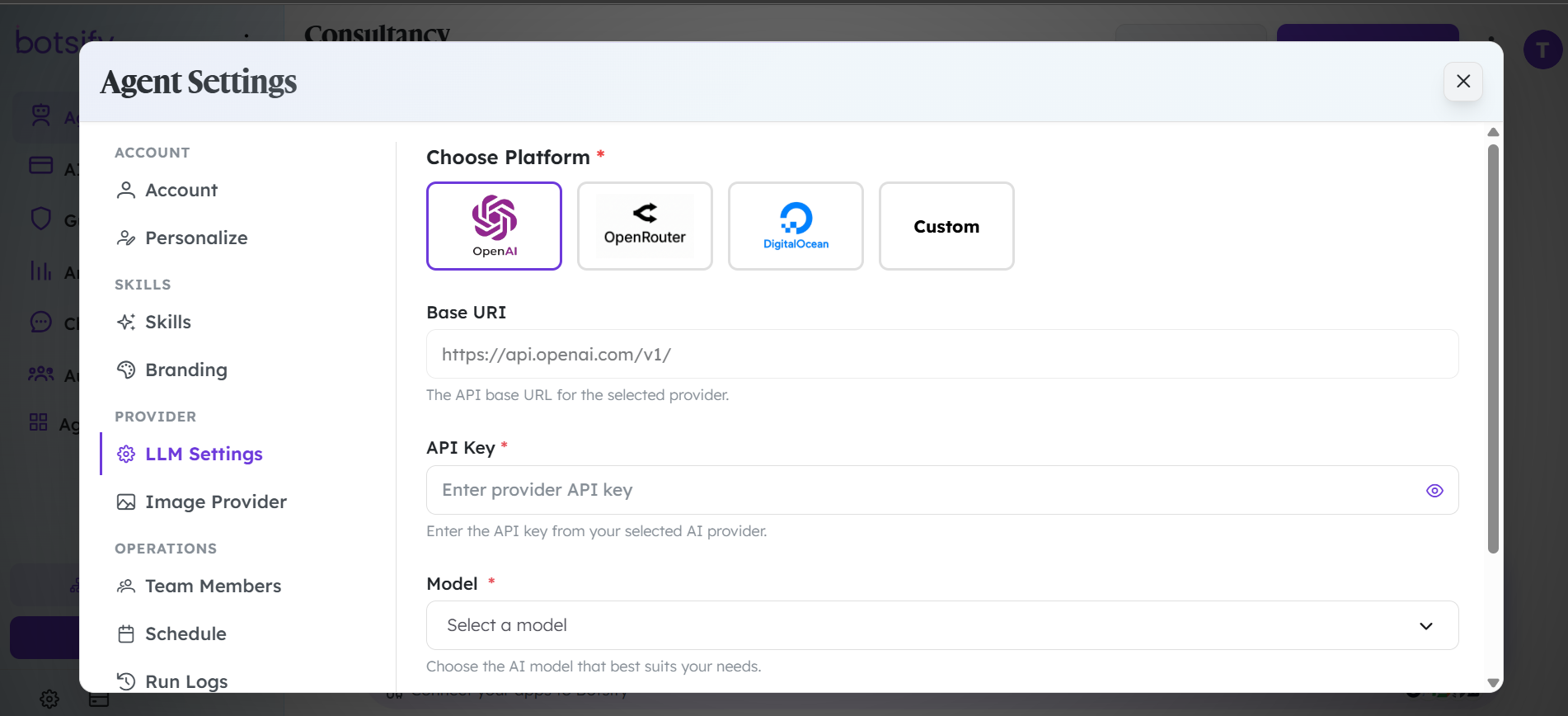1568x716 pixels.
Task: Click the "Model" field label
Action: coord(453,584)
